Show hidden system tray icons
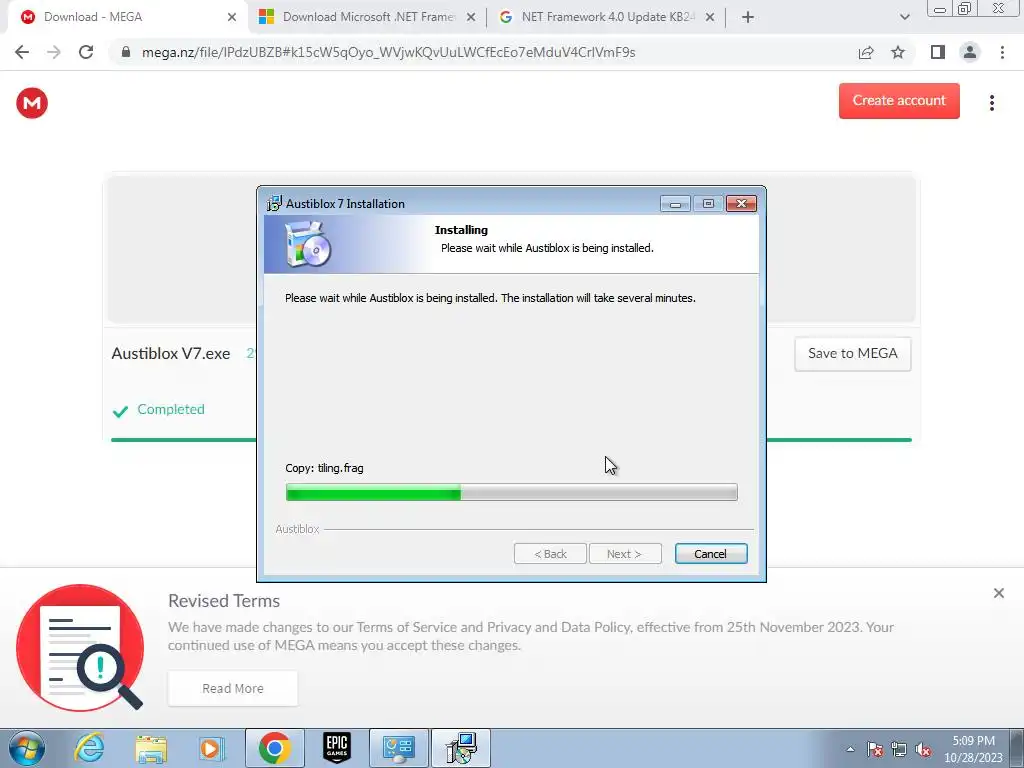This screenshot has height=768, width=1024. click(x=850, y=749)
